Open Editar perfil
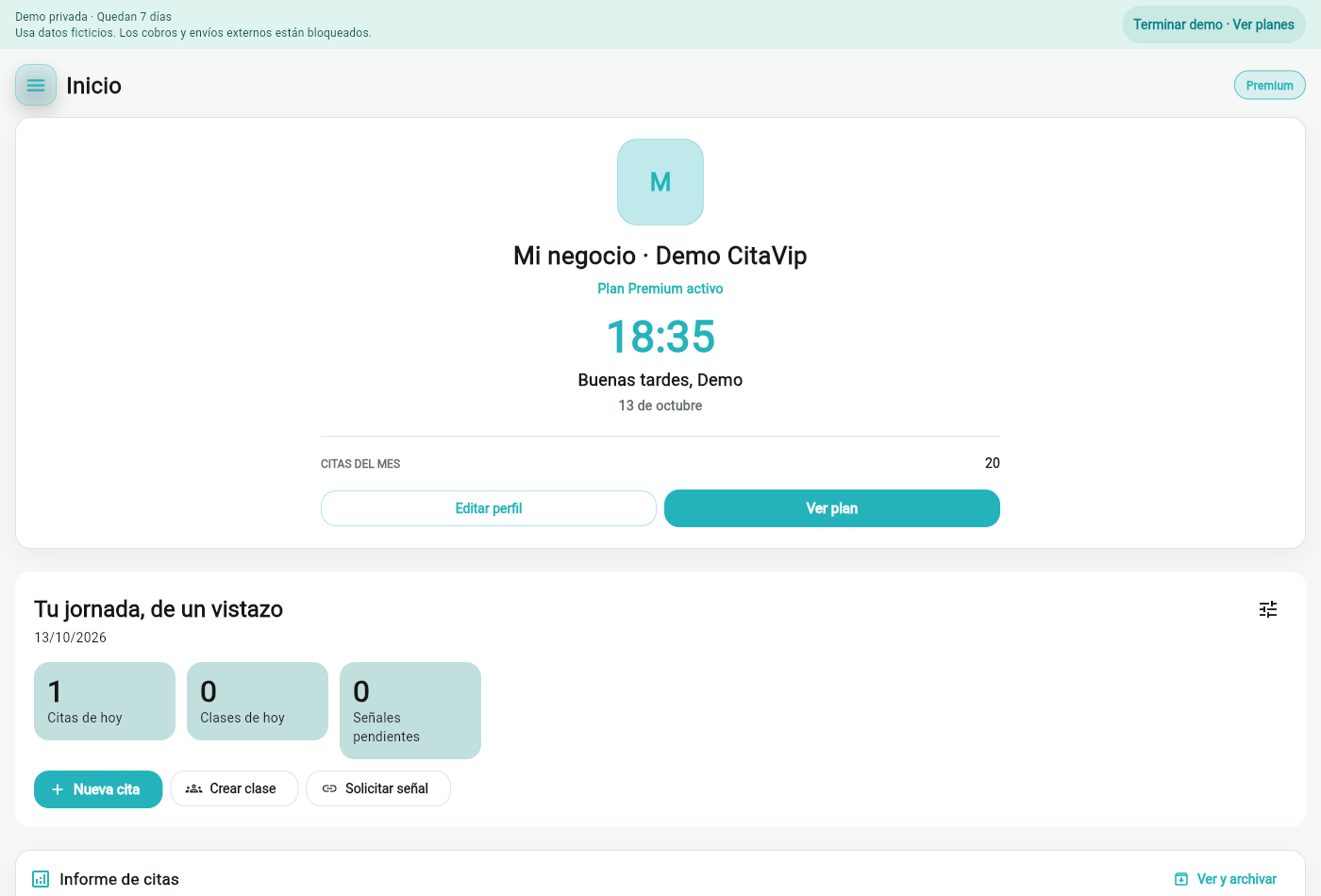This screenshot has height=896, width=1321. 489,508
